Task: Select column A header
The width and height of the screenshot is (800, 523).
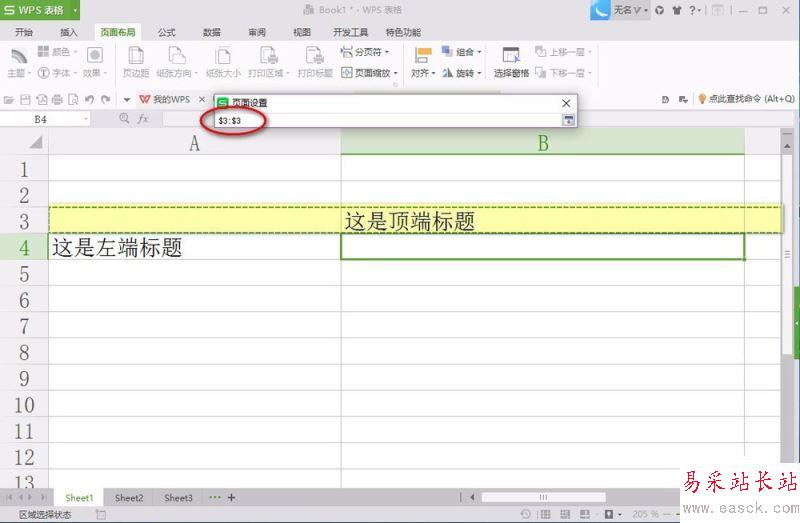Action: tap(194, 142)
